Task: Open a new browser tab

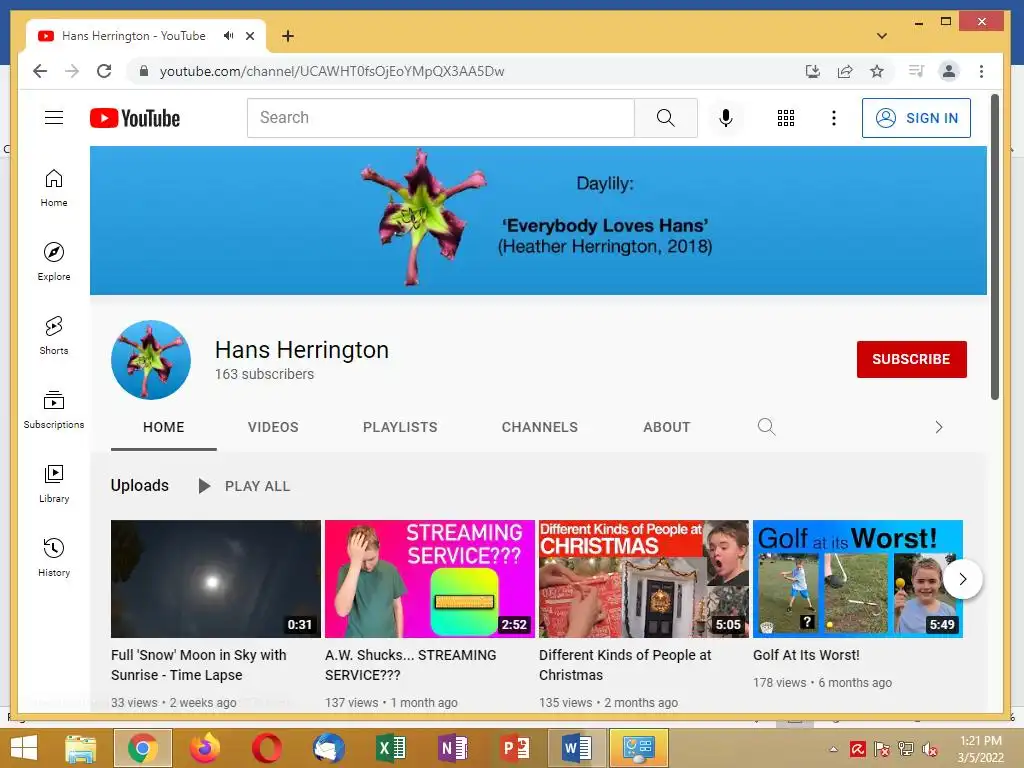Action: coord(287,36)
